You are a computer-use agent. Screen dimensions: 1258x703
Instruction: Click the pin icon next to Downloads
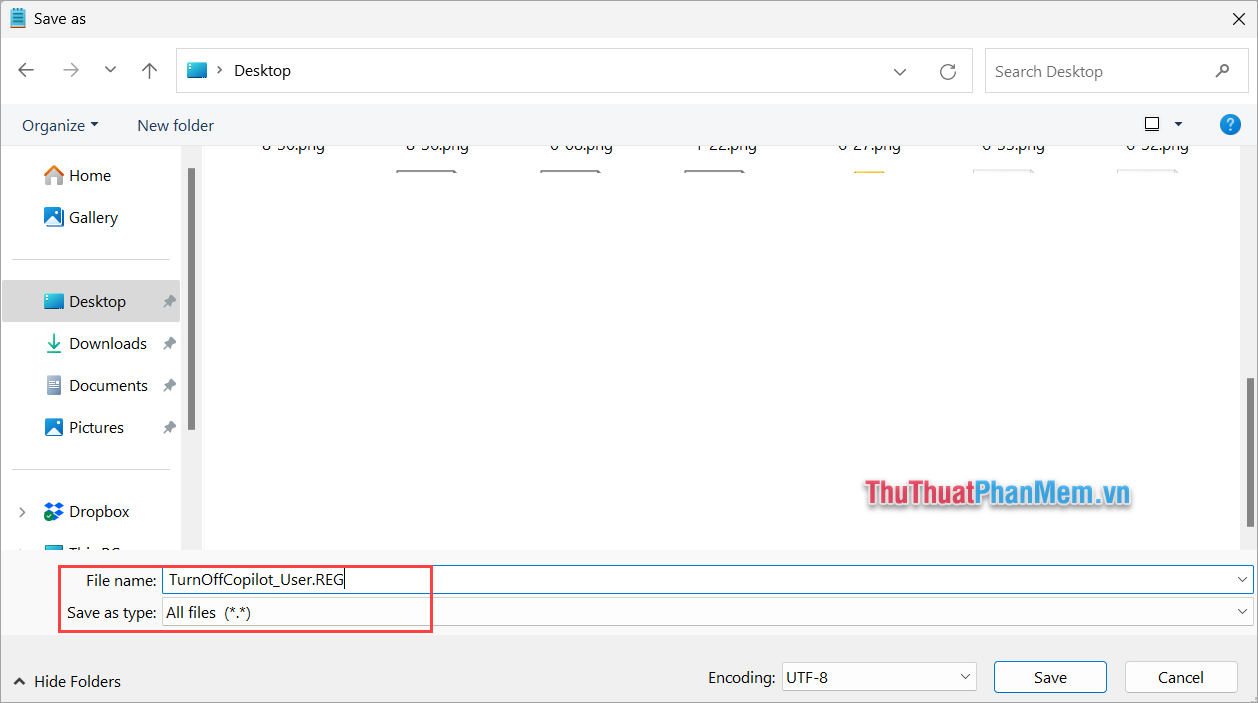pyautogui.click(x=169, y=343)
